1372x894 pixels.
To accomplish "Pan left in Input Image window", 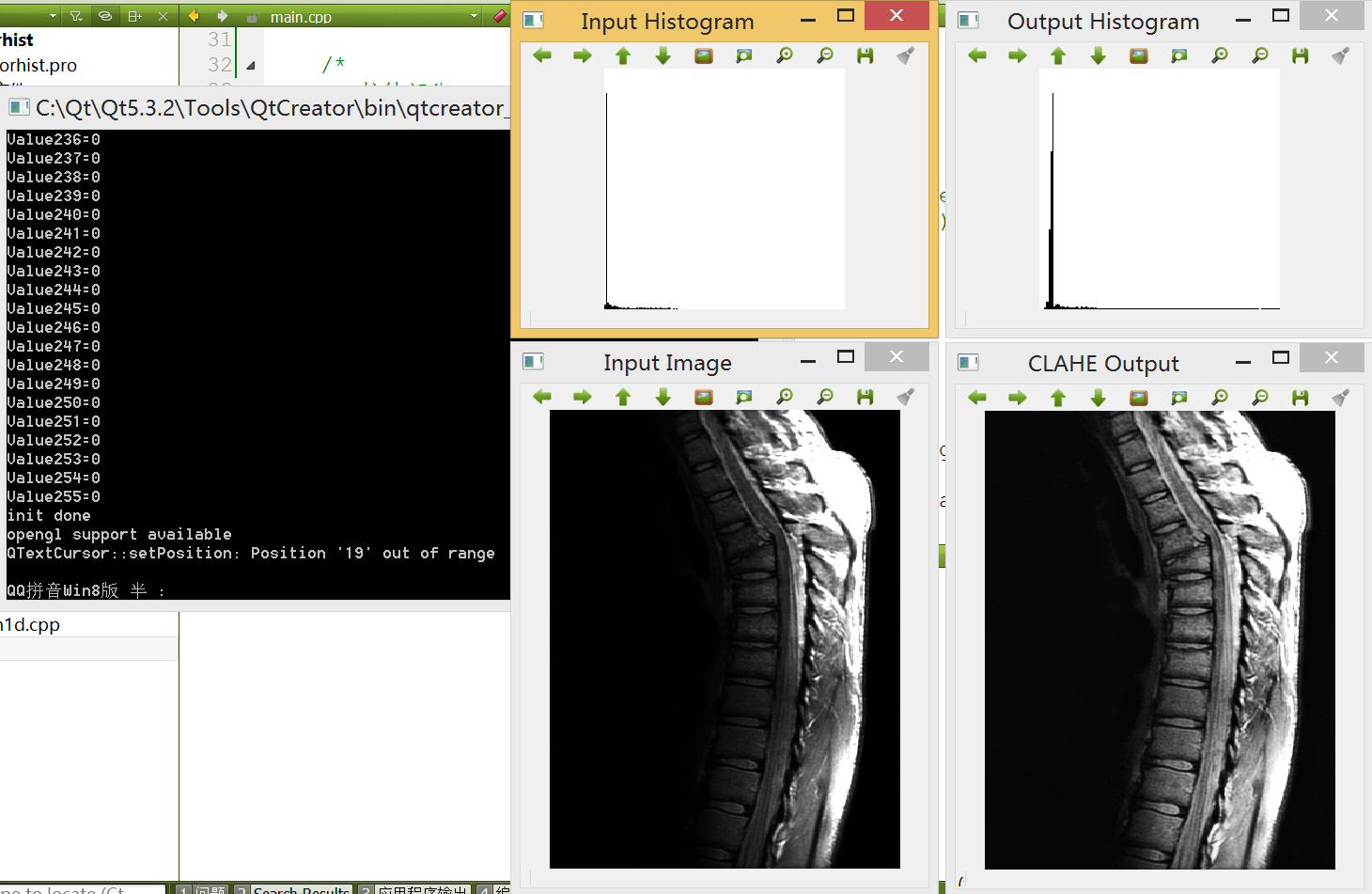I will click(x=542, y=397).
